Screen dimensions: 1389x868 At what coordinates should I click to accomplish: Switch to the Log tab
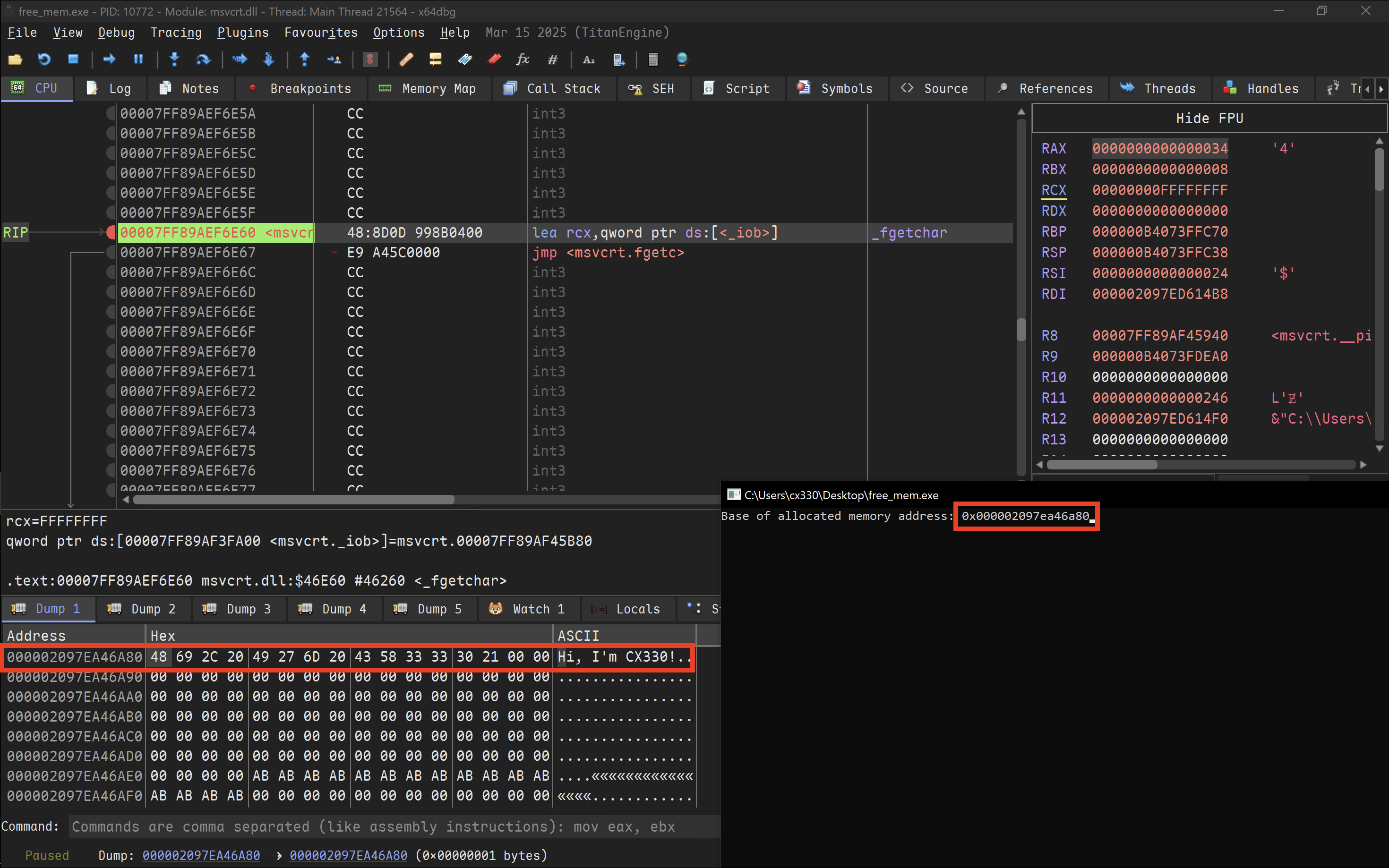pos(110,88)
